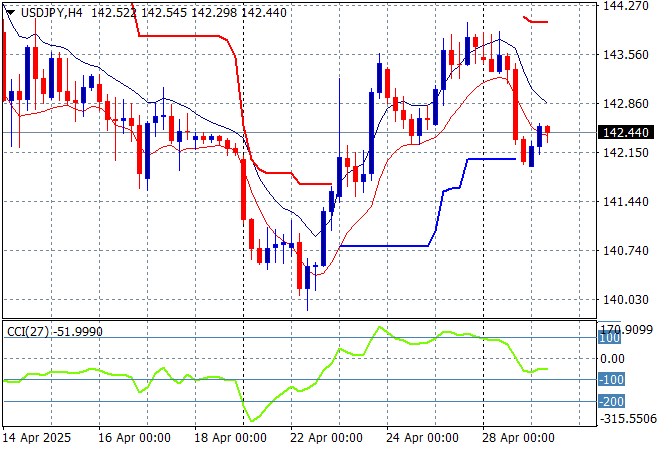
Task: Click the chart menu triangle beside USDJPY
Action: (x=11, y=13)
